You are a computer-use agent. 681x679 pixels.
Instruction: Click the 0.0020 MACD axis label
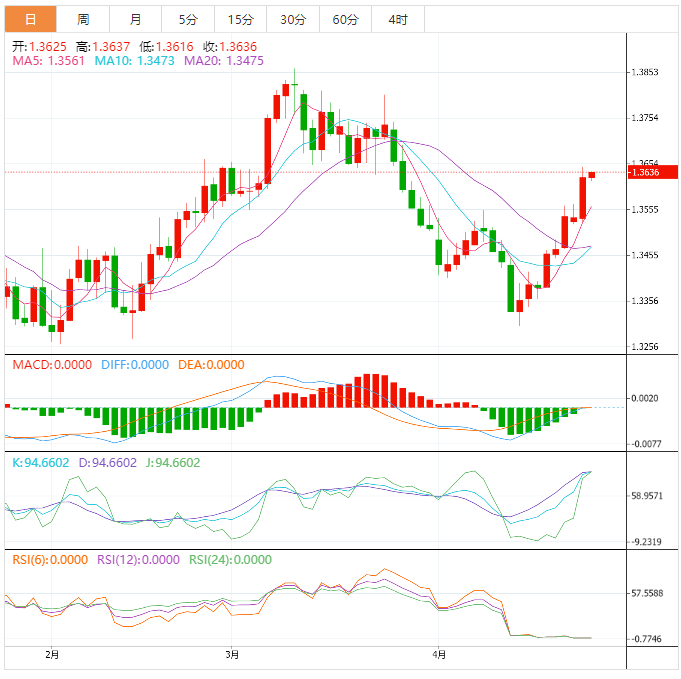coord(645,398)
